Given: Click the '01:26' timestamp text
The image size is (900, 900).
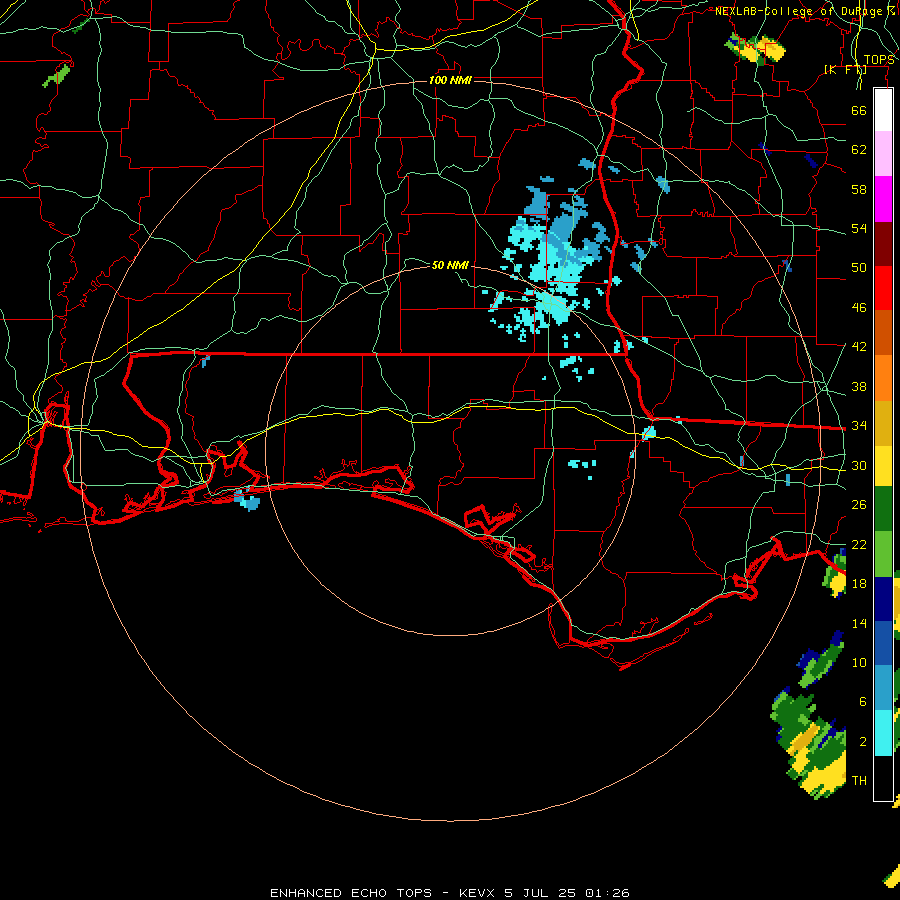Looking at the screenshot, I should pyautogui.click(x=607, y=893).
